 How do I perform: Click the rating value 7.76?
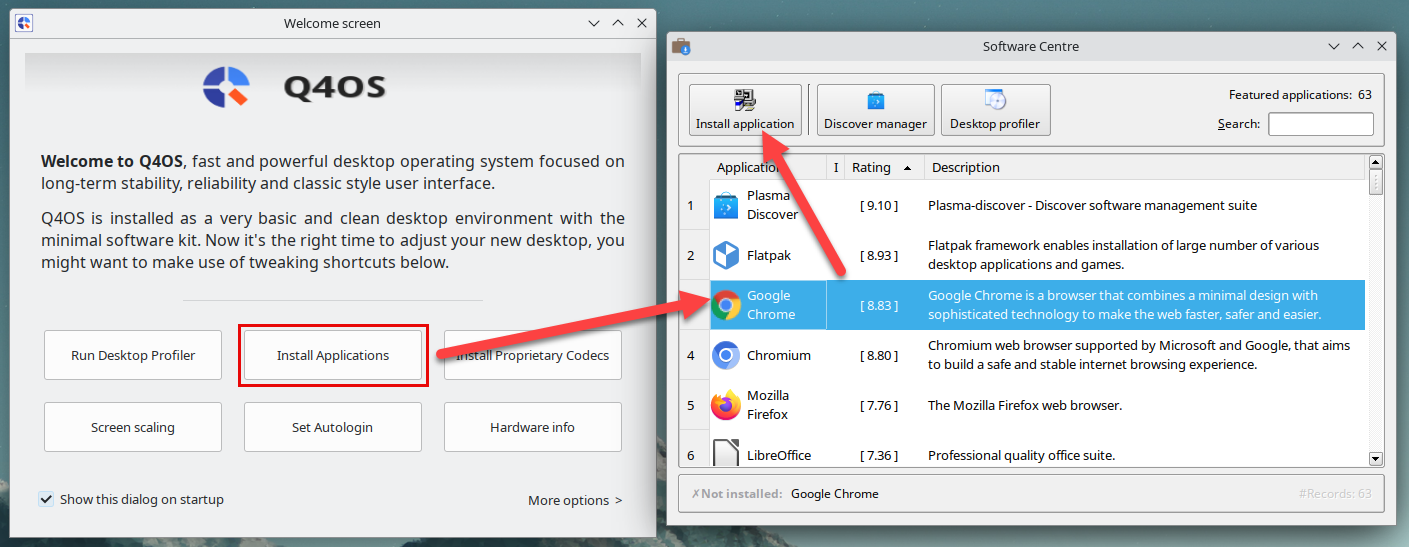[879, 406]
